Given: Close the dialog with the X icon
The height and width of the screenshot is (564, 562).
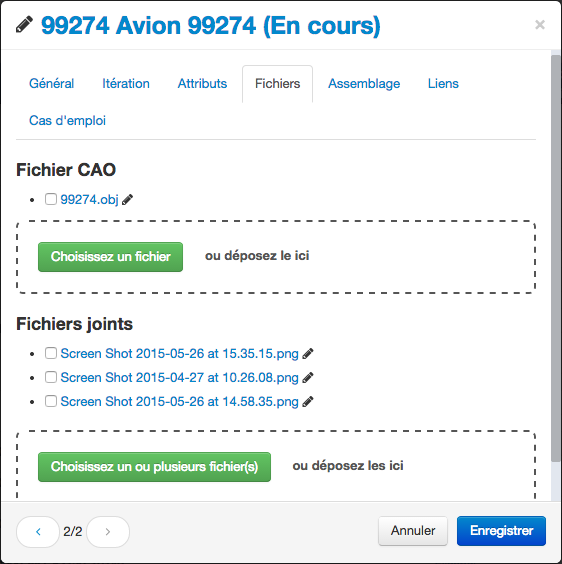Looking at the screenshot, I should coord(540,24).
